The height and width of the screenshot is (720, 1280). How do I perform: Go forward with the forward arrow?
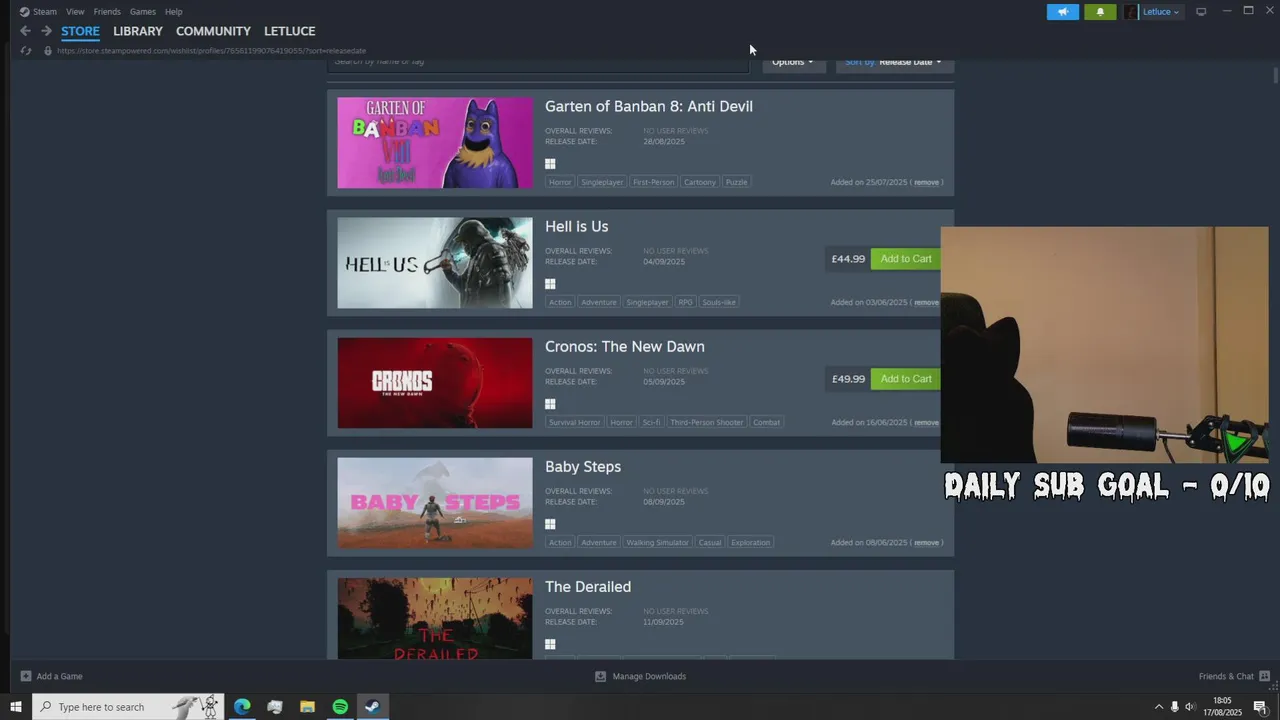click(46, 31)
